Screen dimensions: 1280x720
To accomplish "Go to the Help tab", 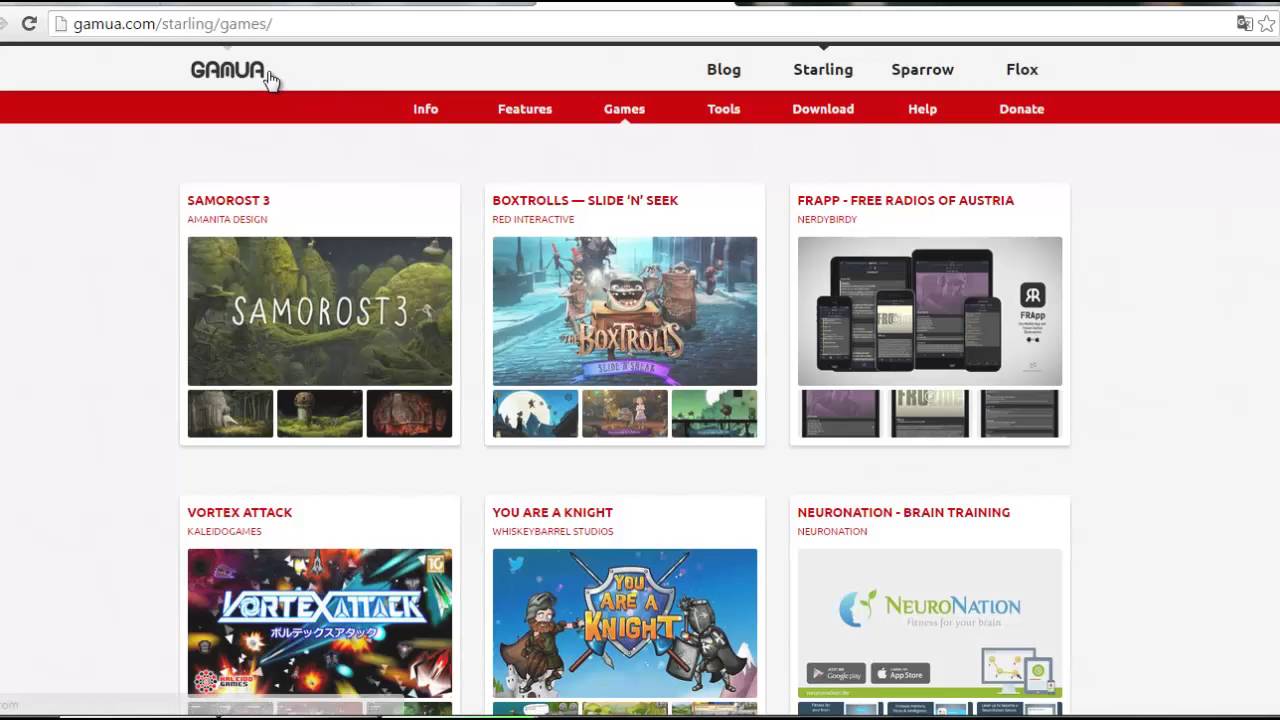I will [922, 109].
